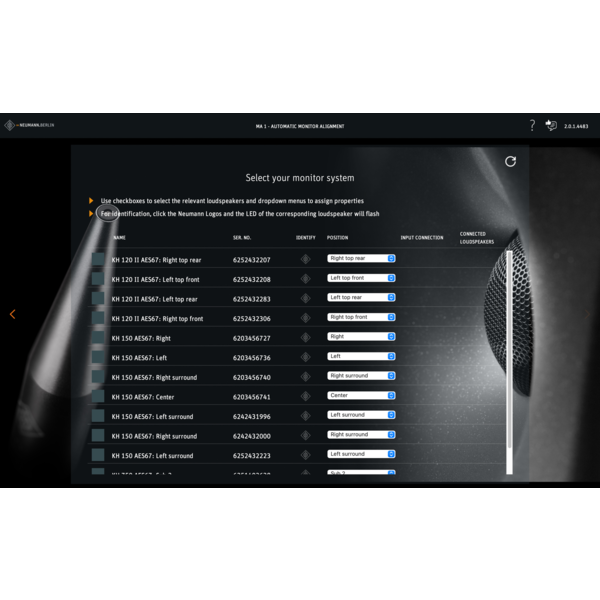This screenshot has width=600, height=600.
Task: Tick checkbox for KH 150 AES67: Center
Action: tap(98, 396)
